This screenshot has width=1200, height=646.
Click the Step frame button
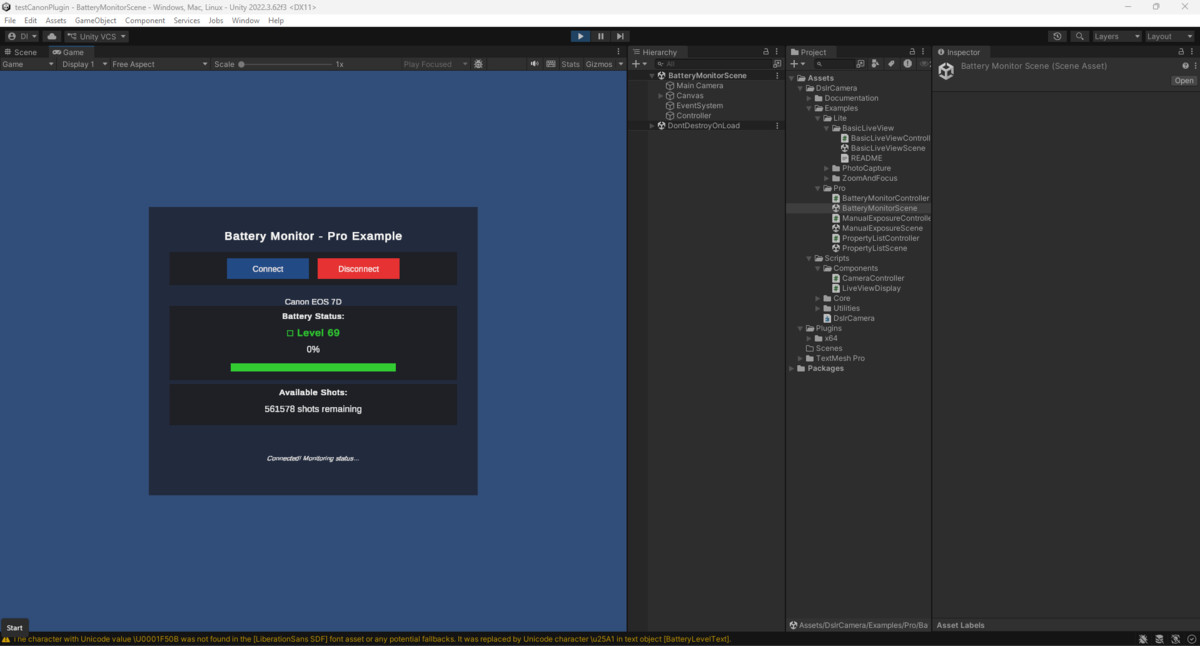[621, 36]
